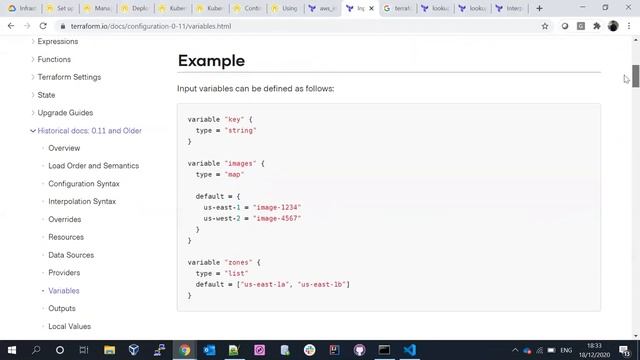Viewport: 640px width, 360px height.
Task: Open GitHub Desktop from the taskbar
Action: point(360,350)
